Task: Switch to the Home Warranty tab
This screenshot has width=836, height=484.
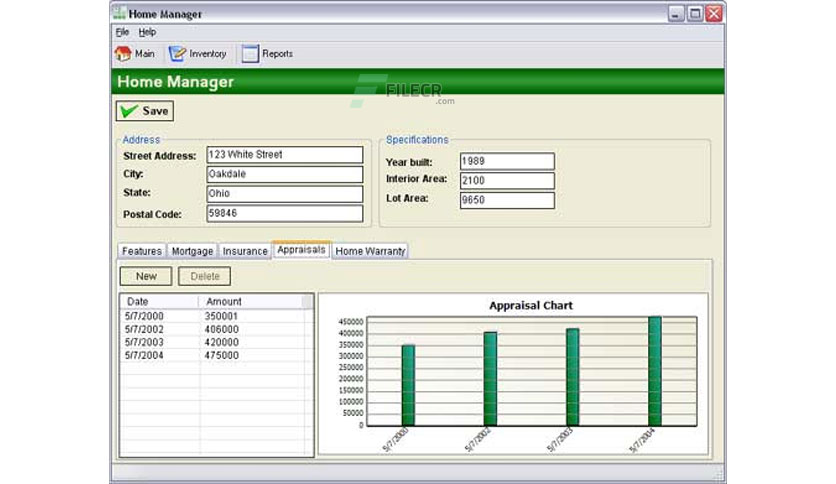Action: click(370, 251)
